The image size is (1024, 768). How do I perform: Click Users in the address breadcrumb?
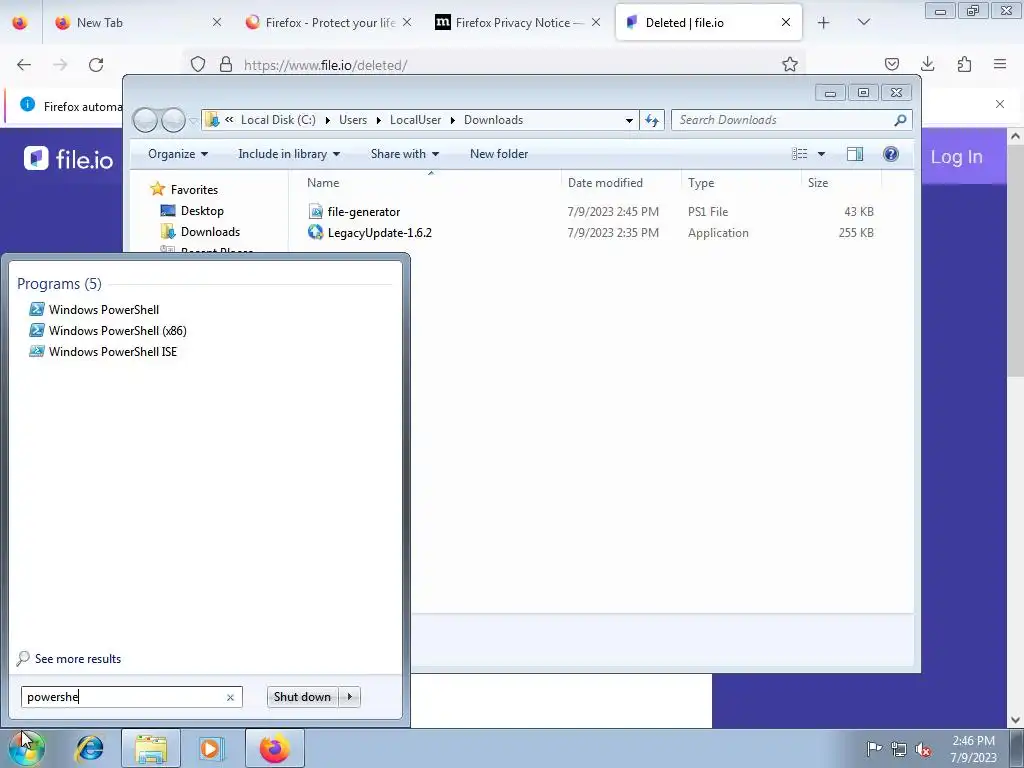[x=353, y=120]
